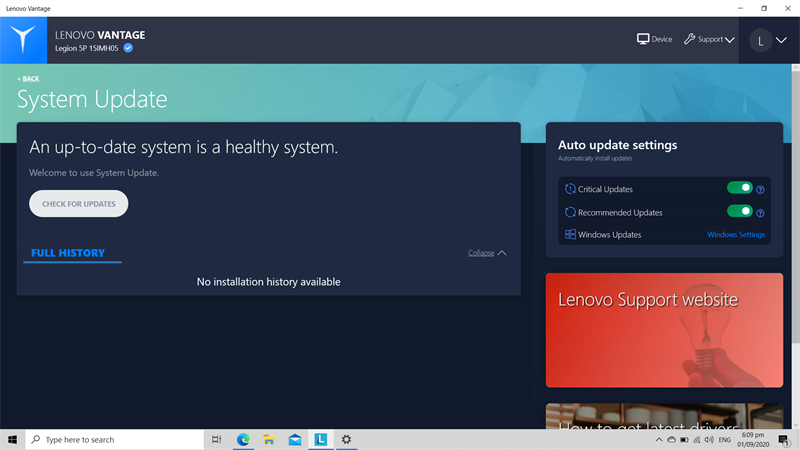Click the Lenovo Vantage logo icon
Image resolution: width=800 pixels, height=450 pixels.
click(23, 40)
